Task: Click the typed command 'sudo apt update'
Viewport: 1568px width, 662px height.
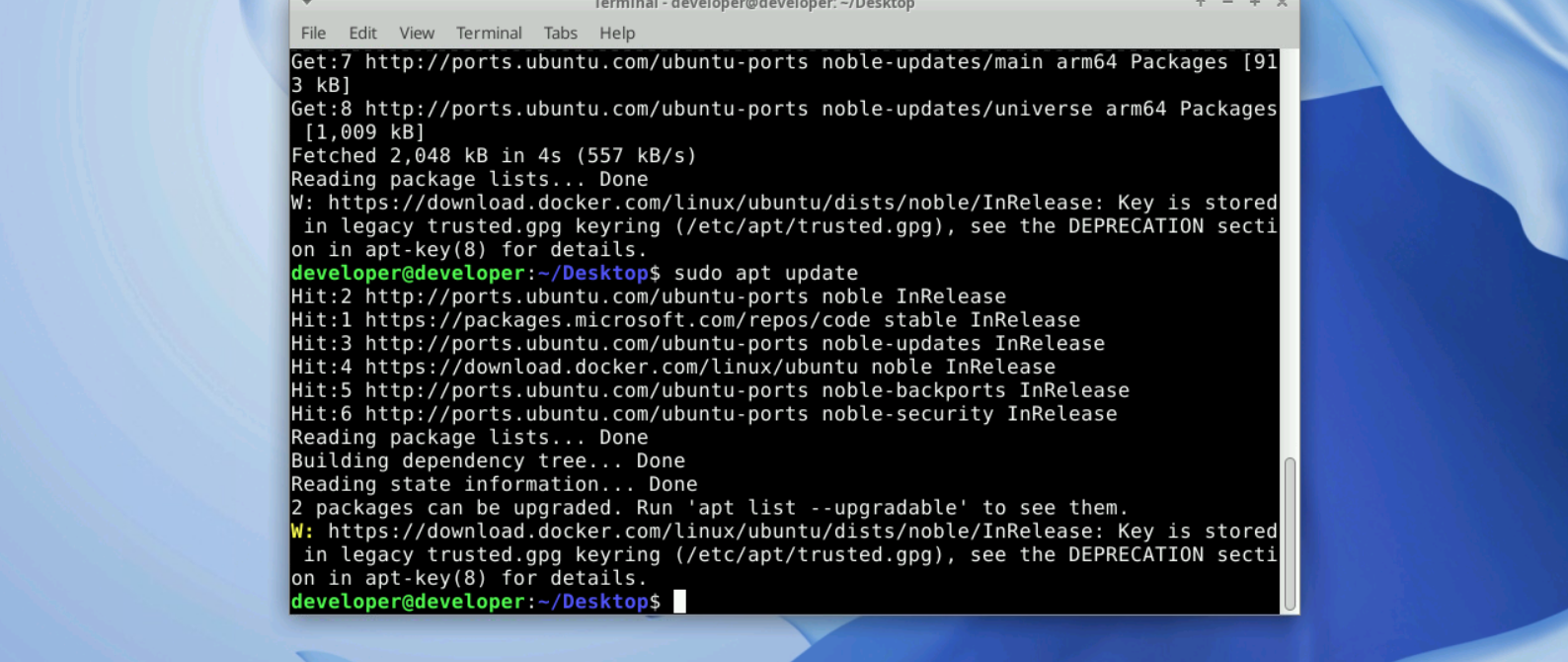Action: pos(766,274)
